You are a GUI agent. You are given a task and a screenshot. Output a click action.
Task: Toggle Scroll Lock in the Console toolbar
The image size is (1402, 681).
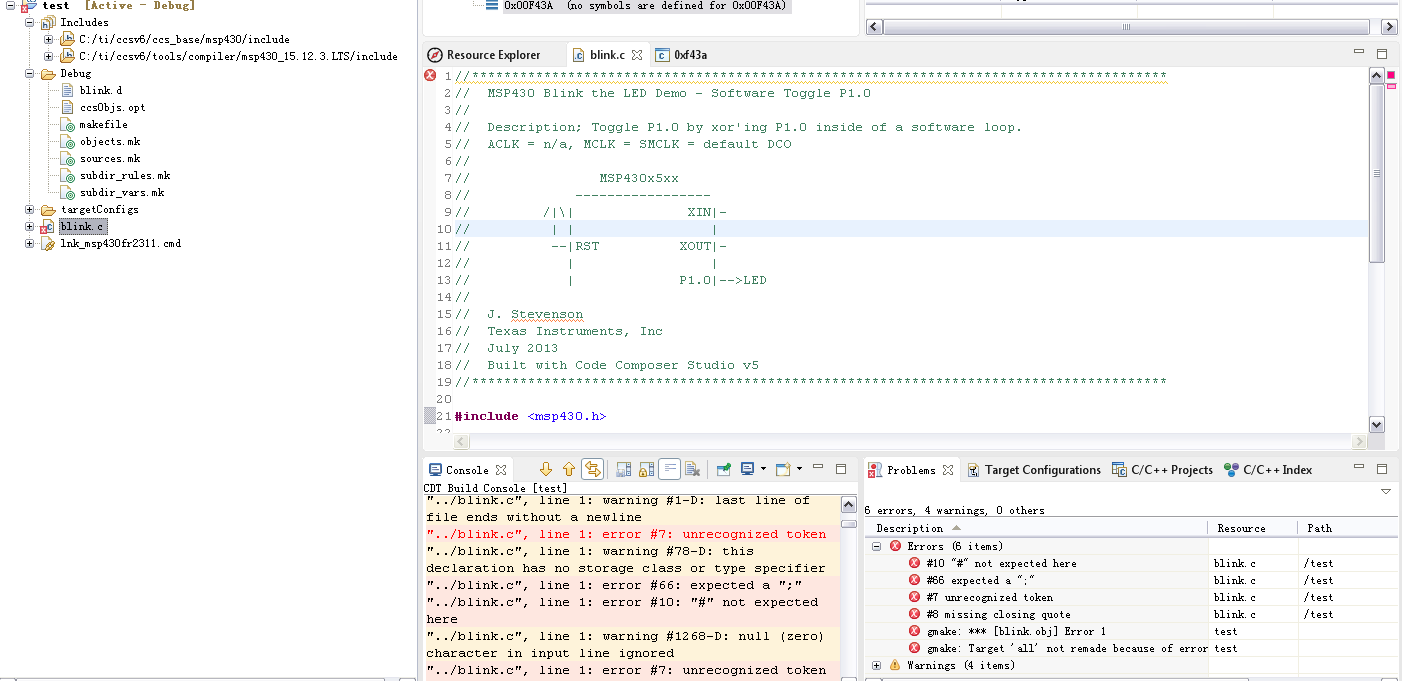[646, 469]
